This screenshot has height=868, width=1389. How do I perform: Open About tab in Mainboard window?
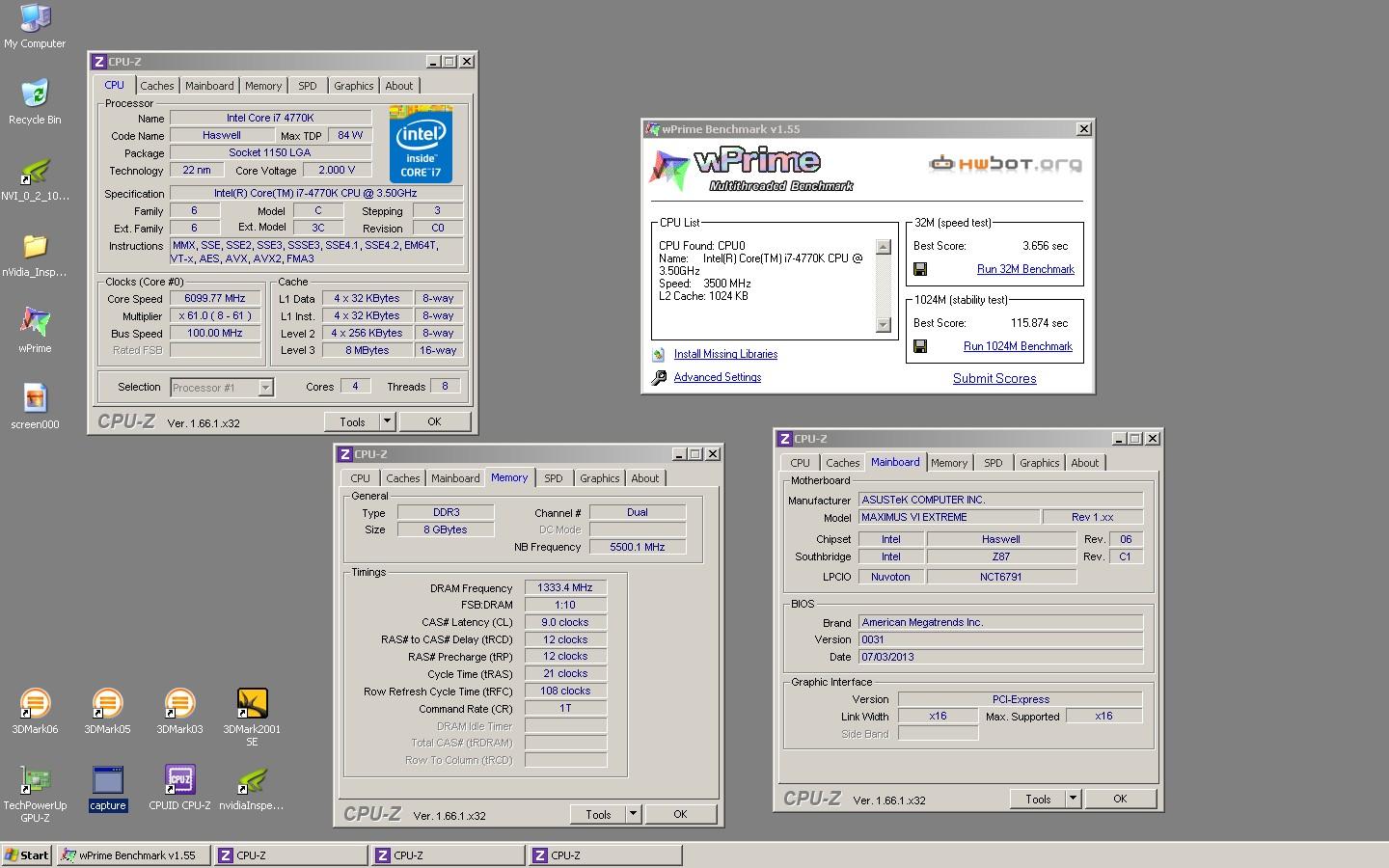pyautogui.click(x=1084, y=463)
